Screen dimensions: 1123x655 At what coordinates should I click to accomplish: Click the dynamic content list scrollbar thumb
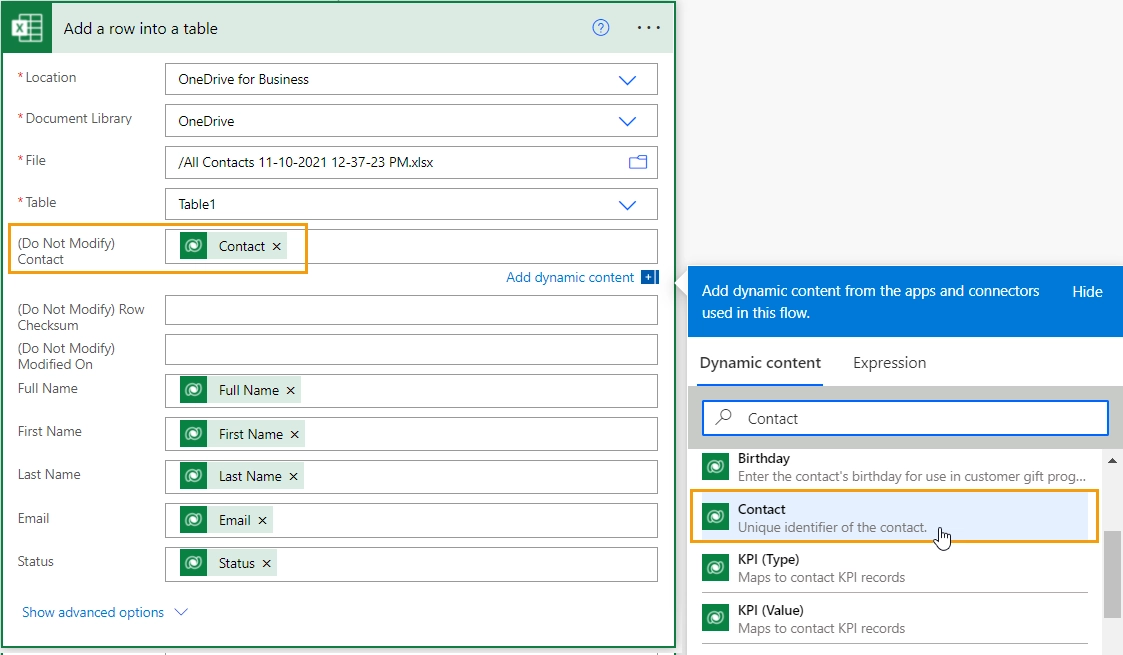1112,573
